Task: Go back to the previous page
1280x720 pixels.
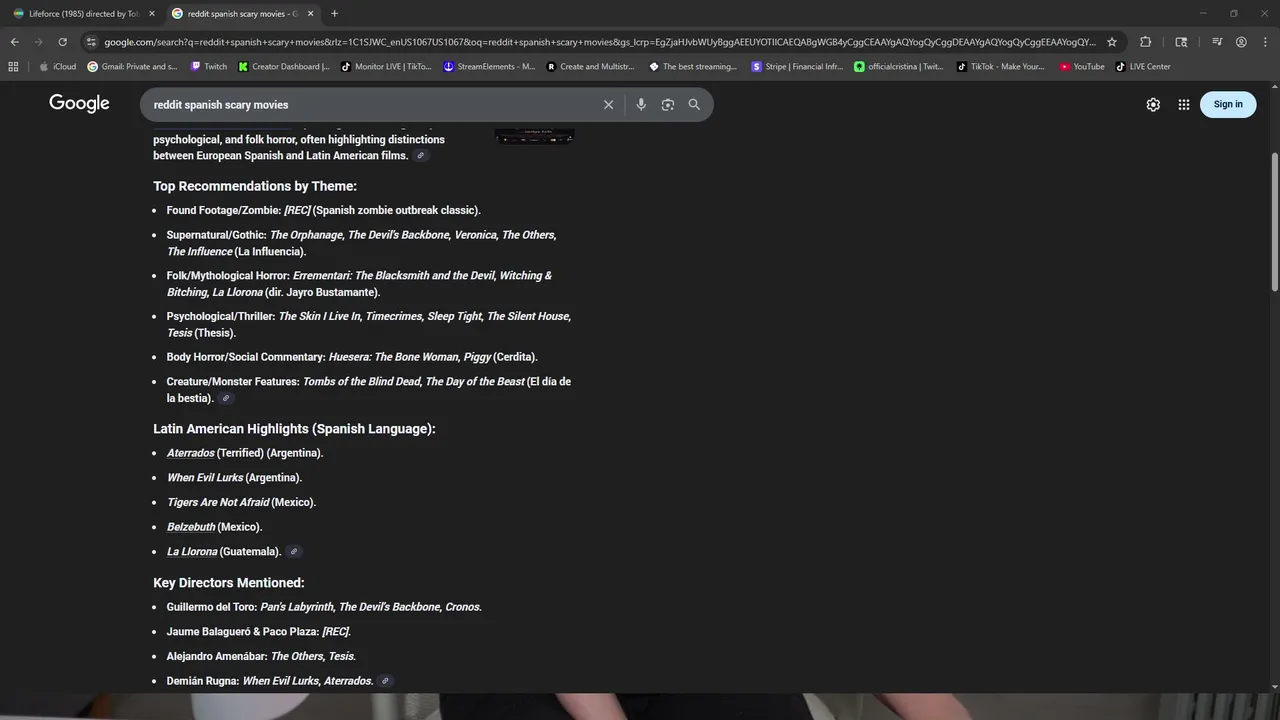Action: point(14,42)
